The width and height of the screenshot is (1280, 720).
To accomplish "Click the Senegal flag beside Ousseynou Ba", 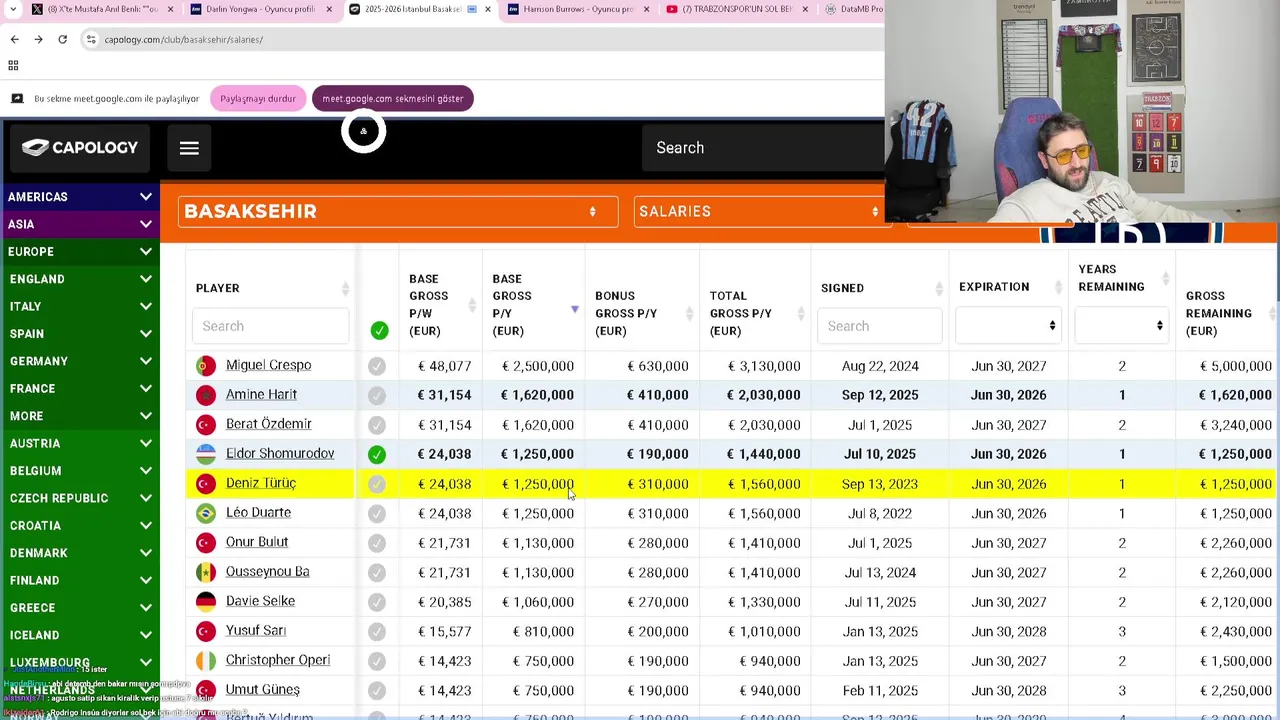I will pos(206,572).
